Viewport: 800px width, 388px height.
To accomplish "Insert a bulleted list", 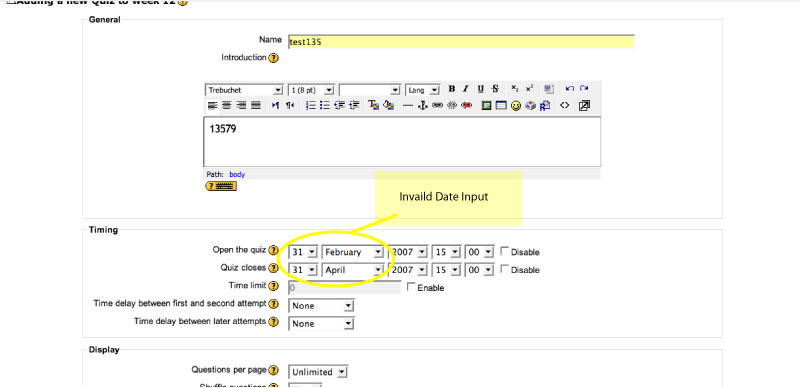I will pyautogui.click(x=324, y=105).
